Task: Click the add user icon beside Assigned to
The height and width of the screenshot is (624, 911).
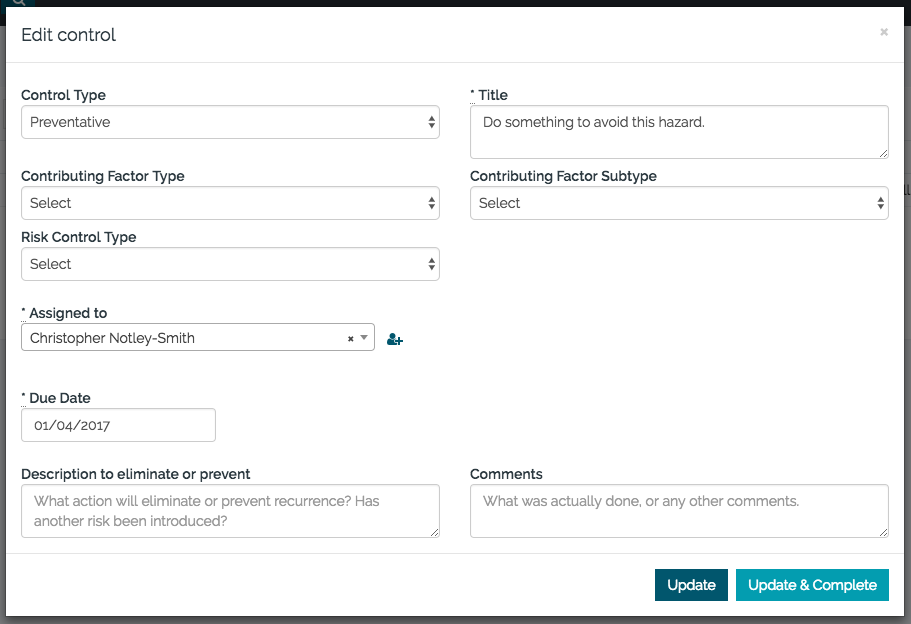Action: [394, 340]
